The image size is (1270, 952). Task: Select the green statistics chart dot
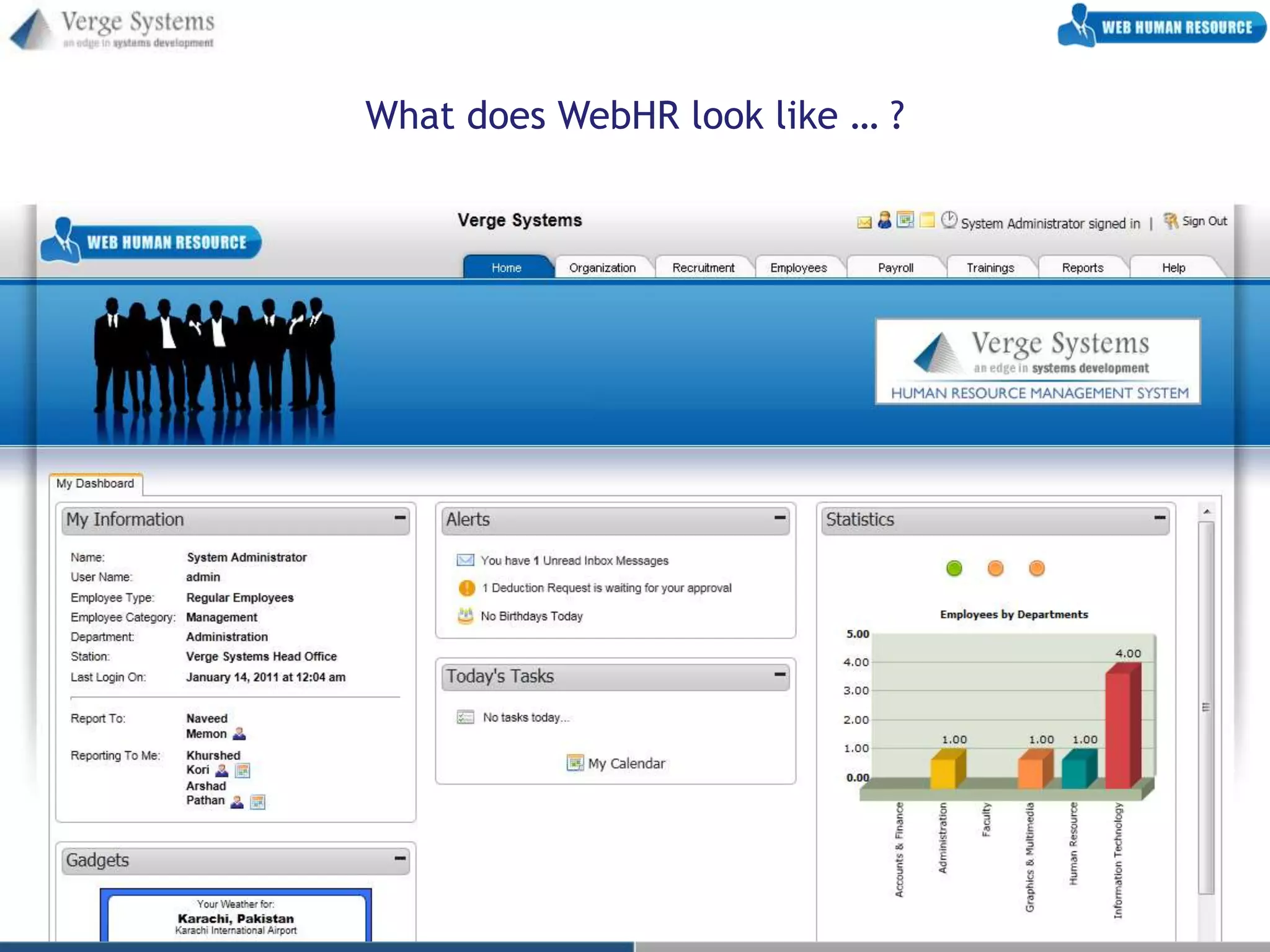954,568
